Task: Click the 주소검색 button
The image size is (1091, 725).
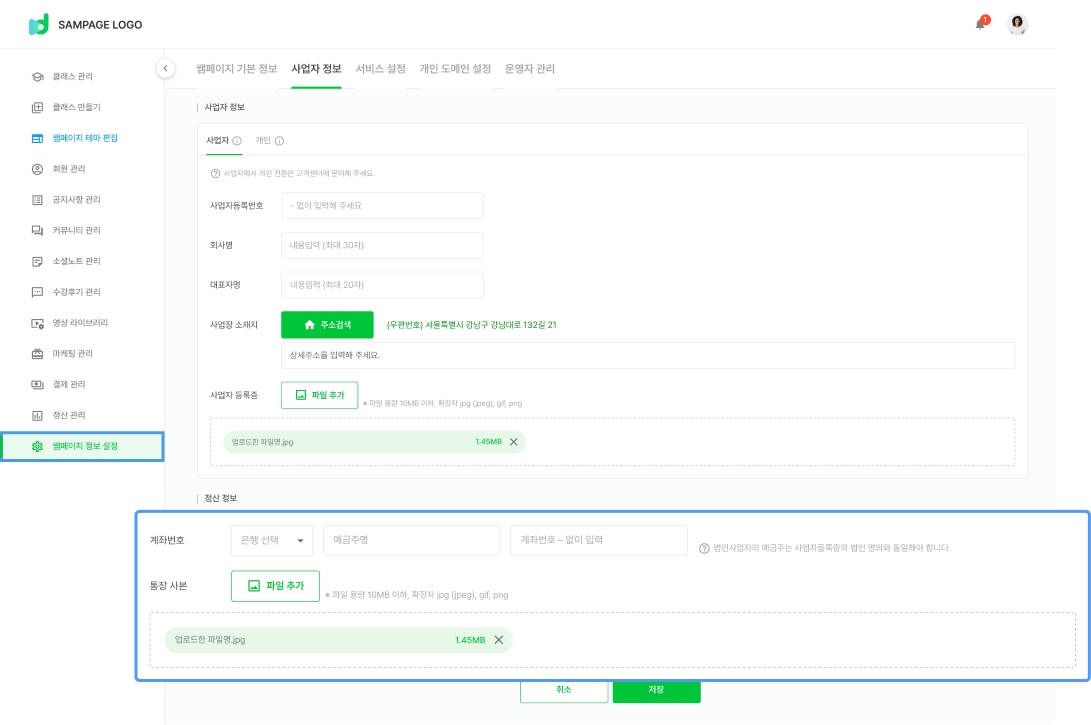Action: (327, 325)
